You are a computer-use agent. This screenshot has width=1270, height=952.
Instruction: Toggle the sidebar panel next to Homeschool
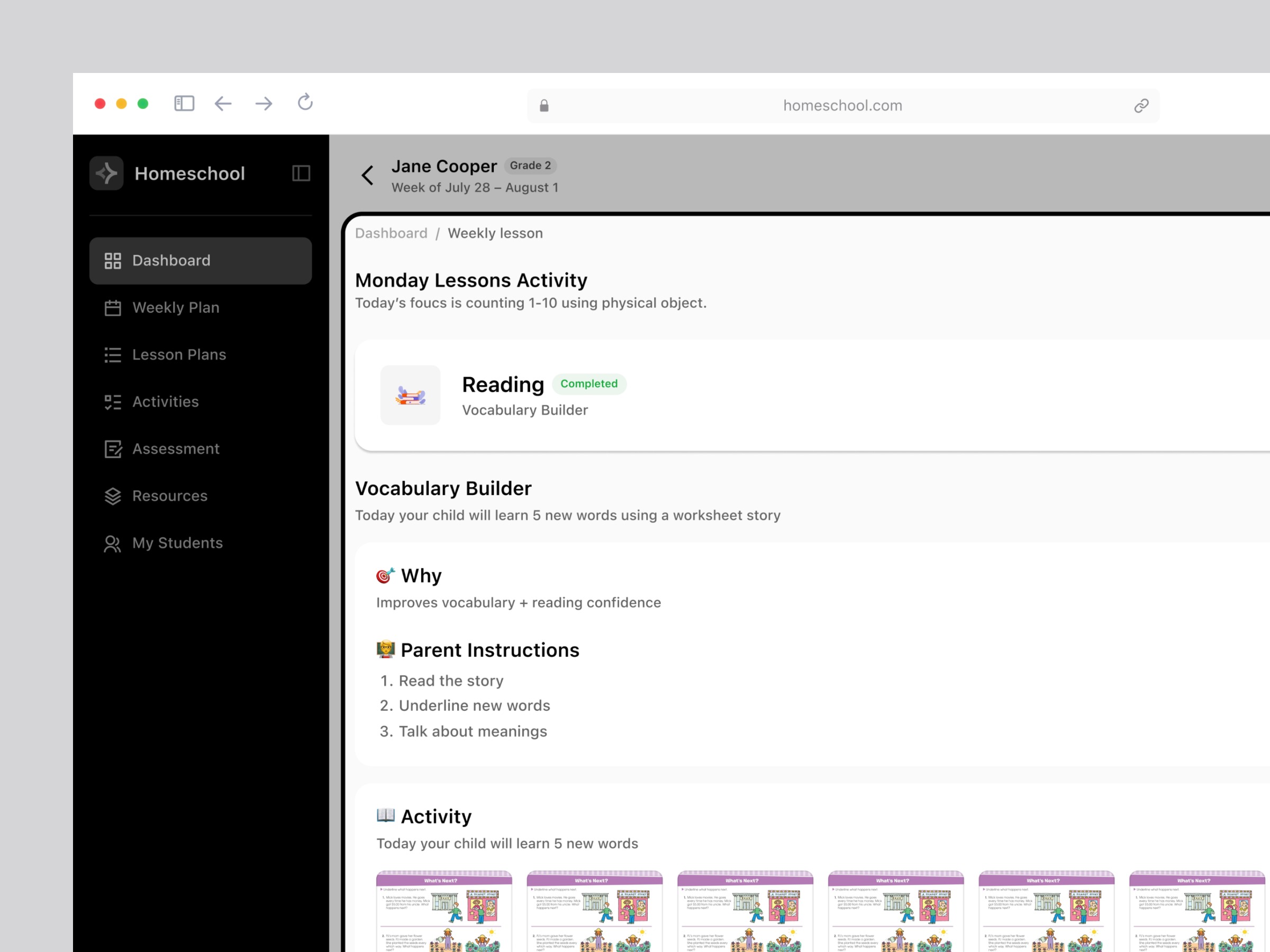[301, 173]
